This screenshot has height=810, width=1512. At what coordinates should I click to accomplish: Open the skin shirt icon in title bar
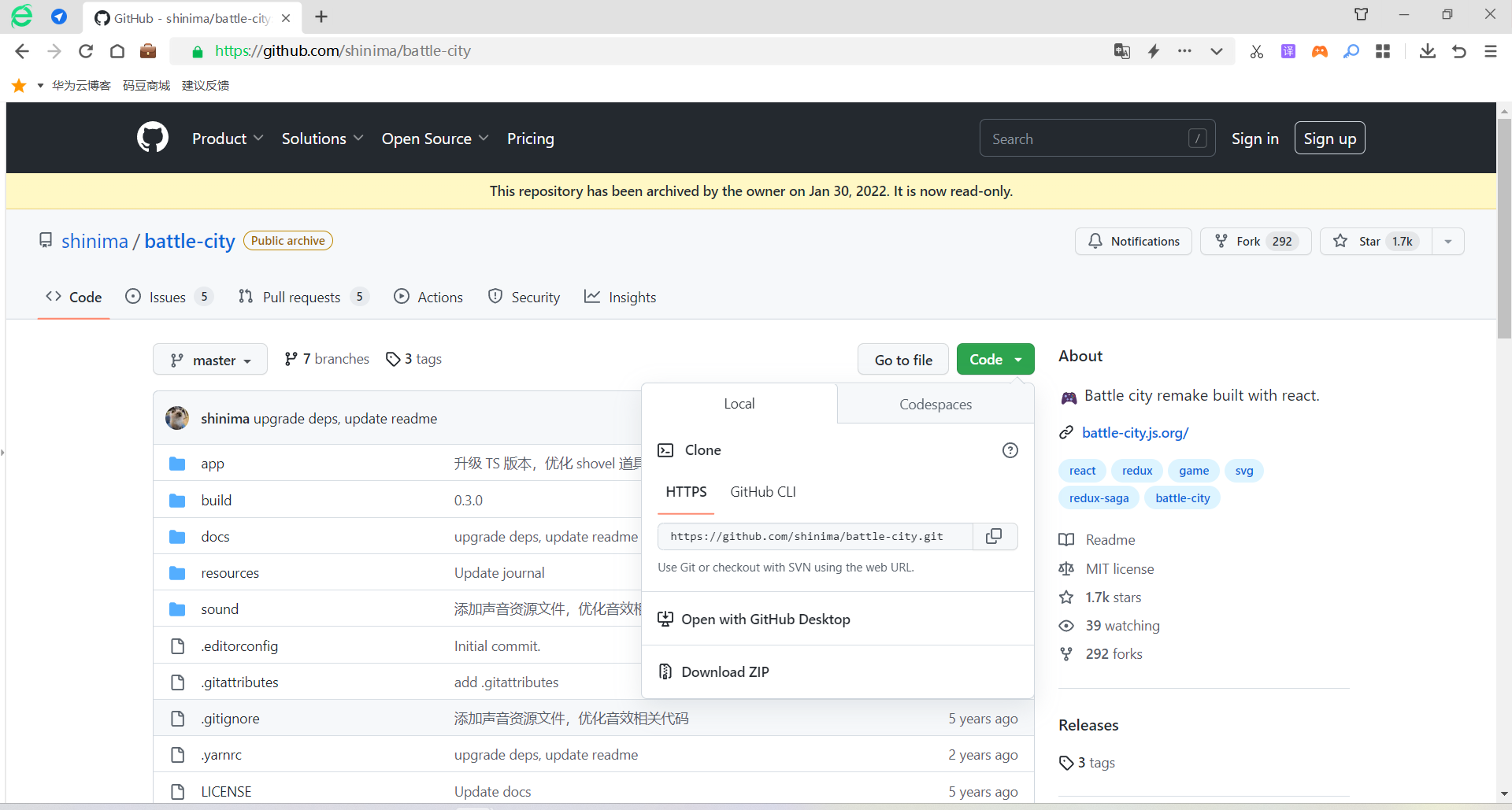pyautogui.click(x=1362, y=14)
